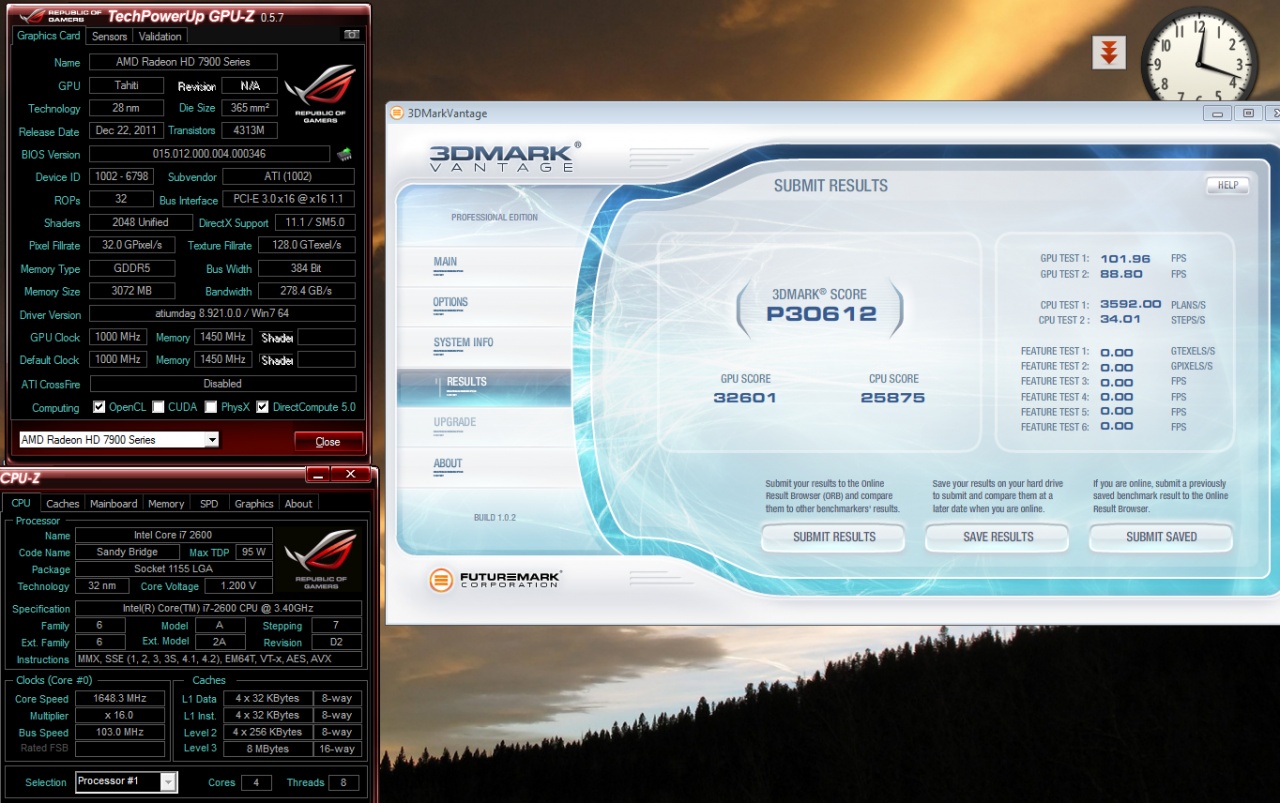Viewport: 1280px width, 803px height.
Task: Open the Processor #1 selection dropdown
Action: click(x=126, y=782)
